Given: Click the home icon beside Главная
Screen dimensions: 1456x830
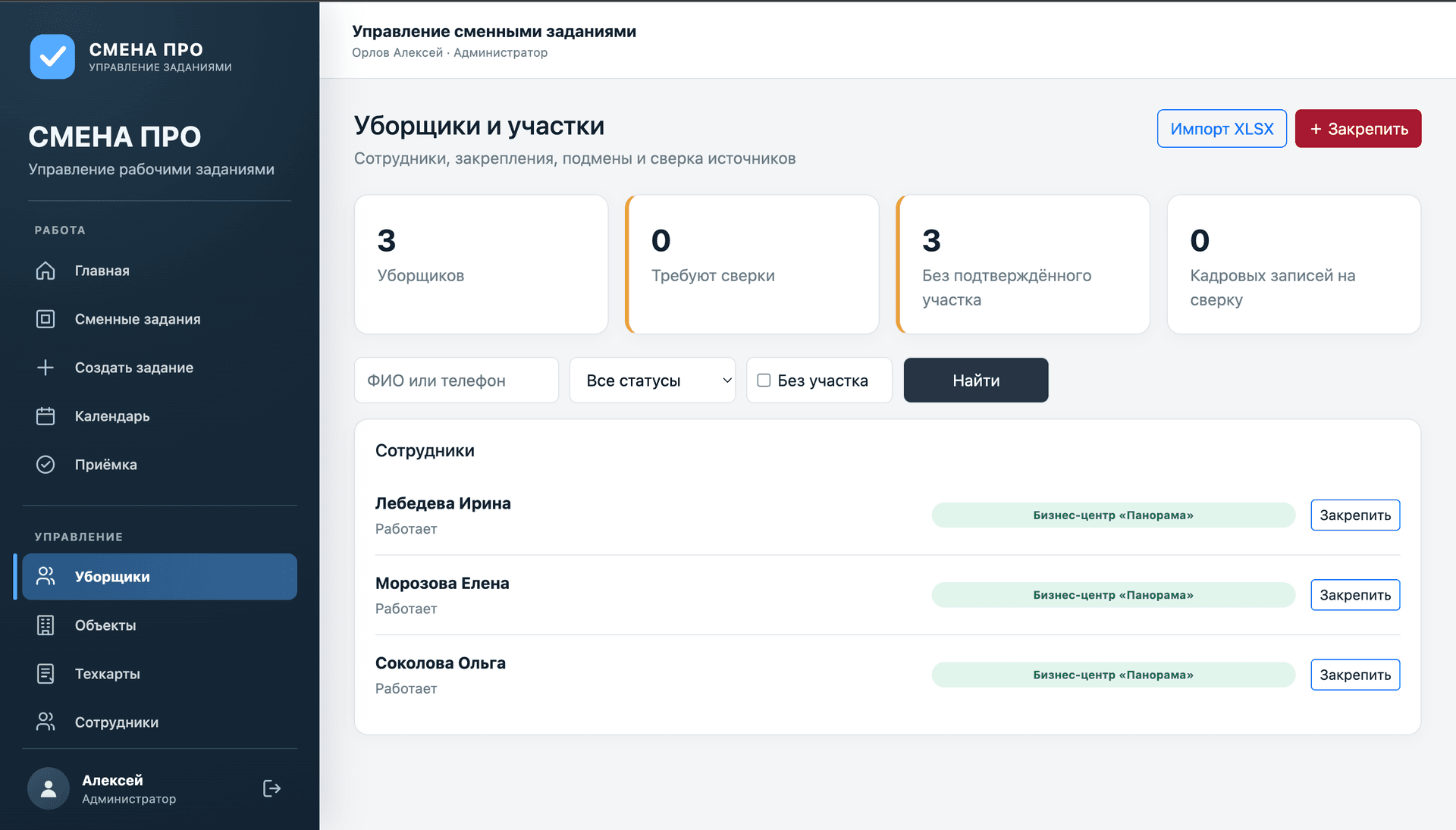Looking at the screenshot, I should tap(45, 271).
